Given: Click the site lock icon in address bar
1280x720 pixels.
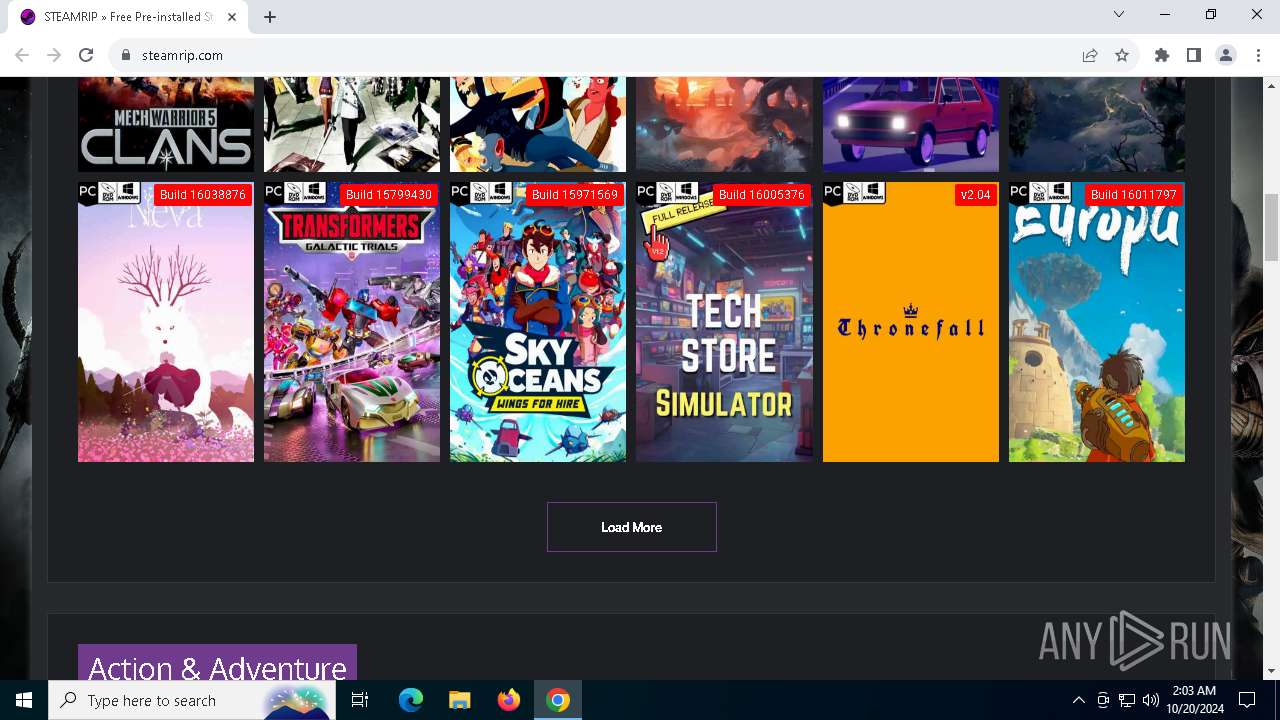Looking at the screenshot, I should click(x=126, y=55).
